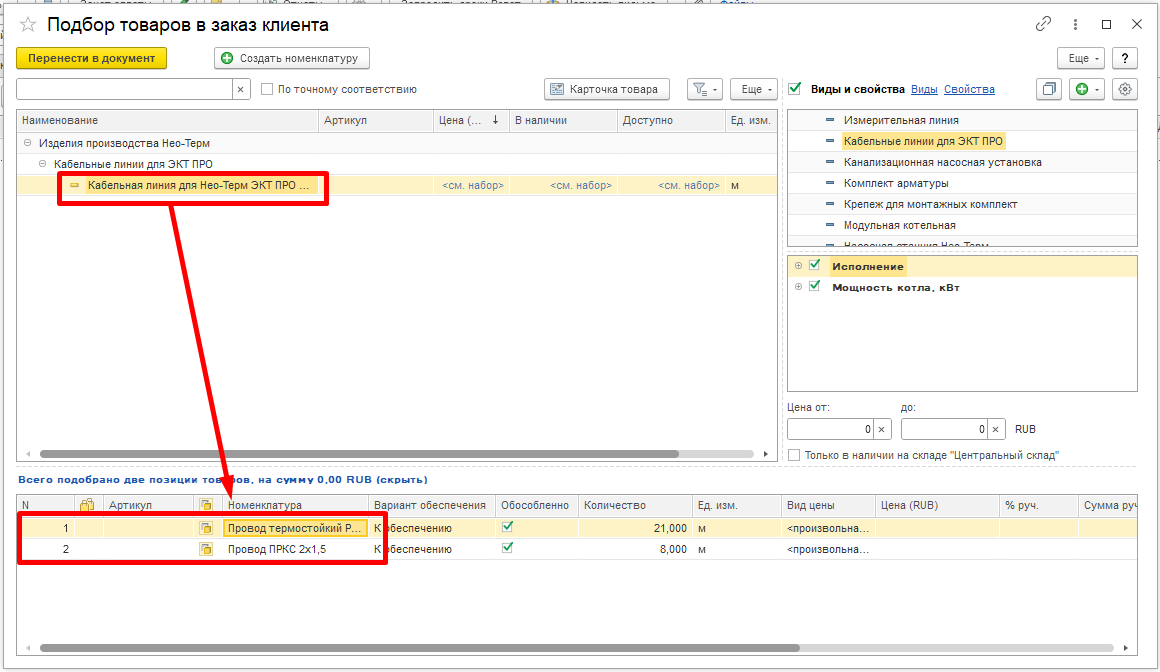Follow the 'Свойства' link
Screen dimensions: 1160x672
969,90
